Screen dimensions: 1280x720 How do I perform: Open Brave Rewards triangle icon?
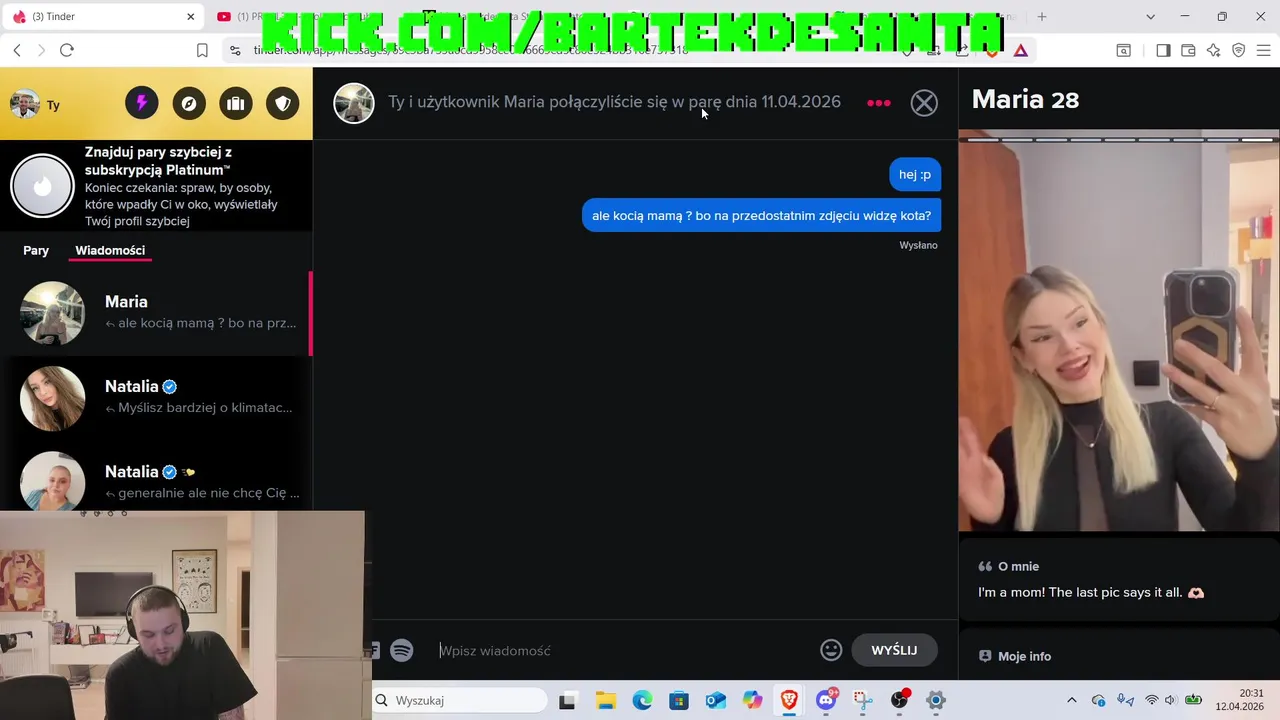click(x=1021, y=50)
